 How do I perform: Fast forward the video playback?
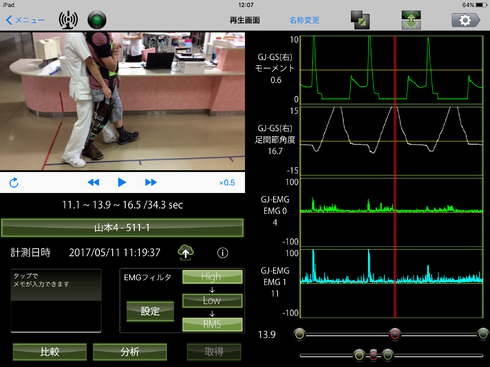151,182
